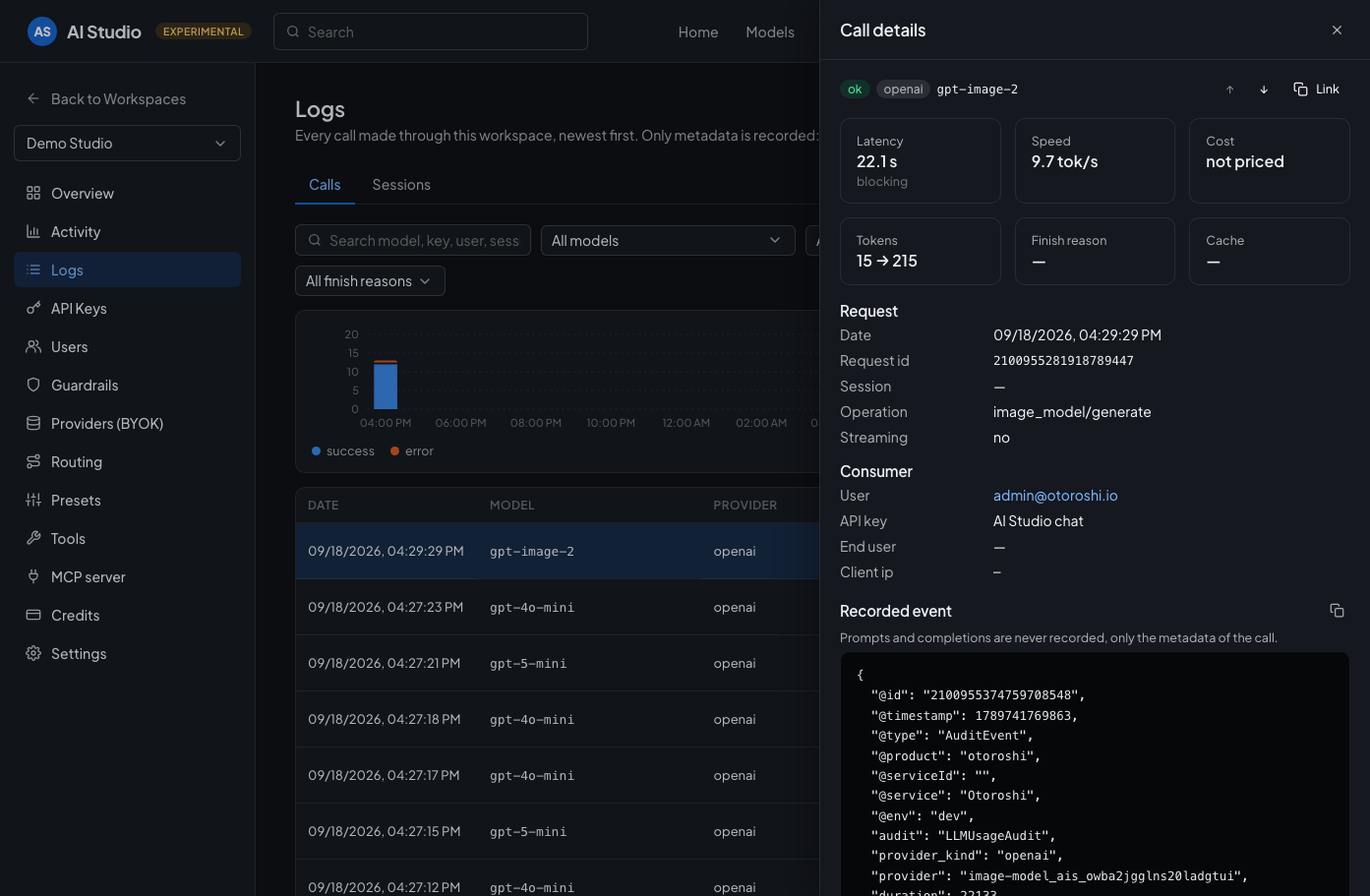Open Credits card icon
Image resolution: width=1370 pixels, height=896 pixels.
click(x=33, y=615)
